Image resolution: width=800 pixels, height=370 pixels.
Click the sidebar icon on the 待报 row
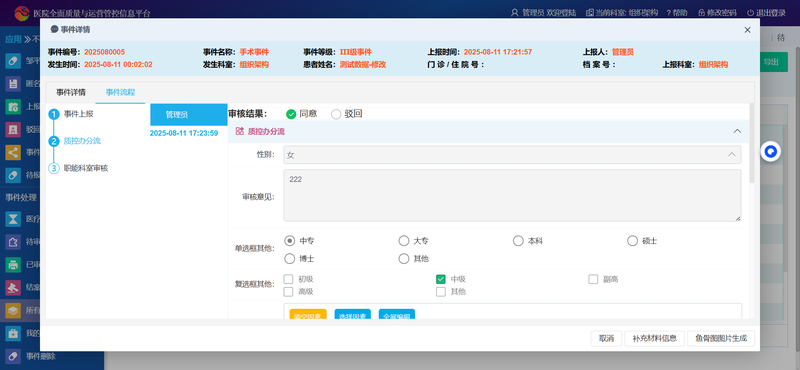[13, 175]
